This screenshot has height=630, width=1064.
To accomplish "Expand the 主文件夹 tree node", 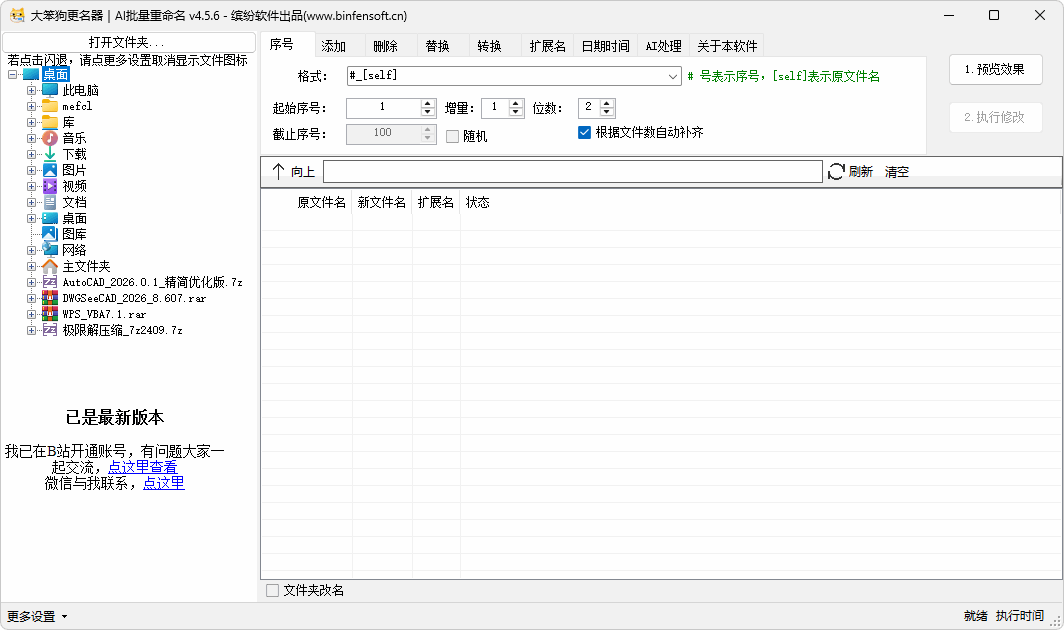I will [31, 266].
